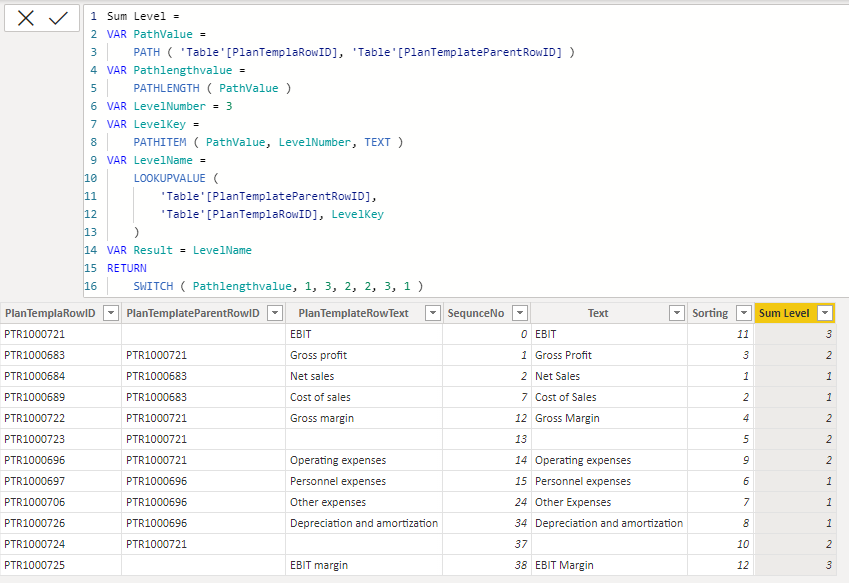Image resolution: width=849 pixels, height=583 pixels.
Task: Click 'VAR Result = LevelName' line
Action: 179,250
